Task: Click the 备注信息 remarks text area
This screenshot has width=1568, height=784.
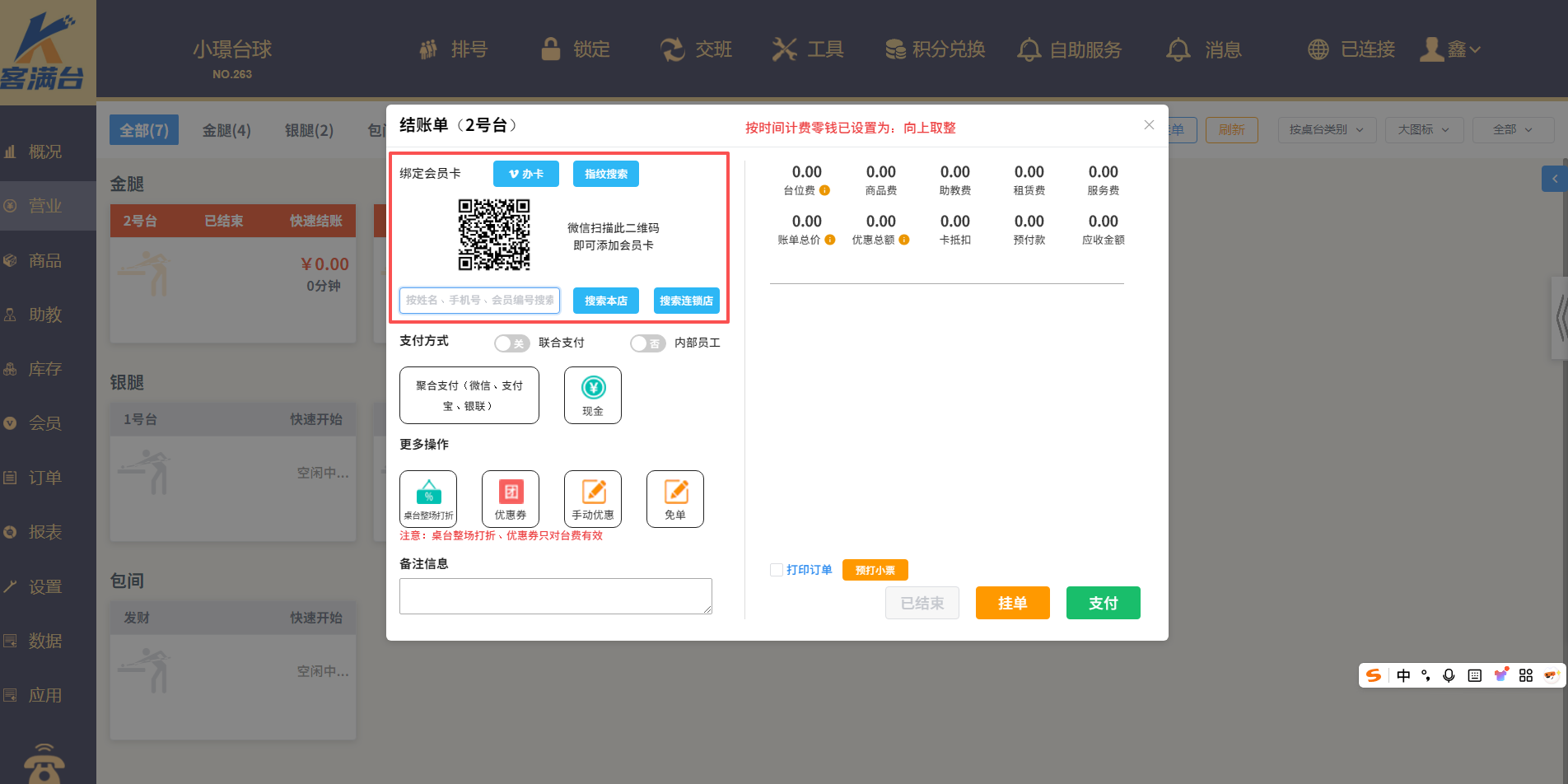Action: pyautogui.click(x=555, y=595)
